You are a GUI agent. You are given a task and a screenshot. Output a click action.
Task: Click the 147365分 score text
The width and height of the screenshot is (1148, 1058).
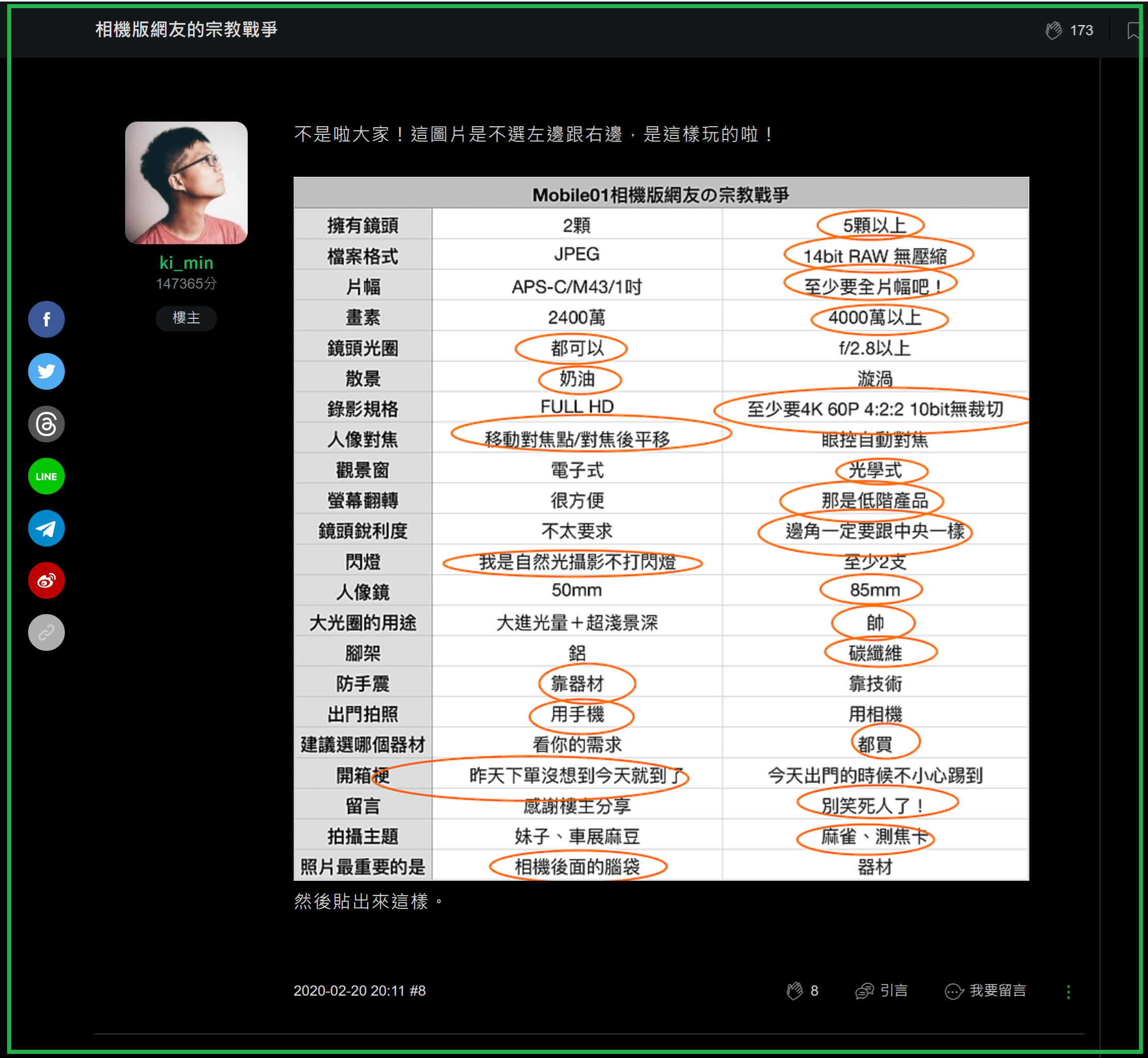click(x=186, y=284)
